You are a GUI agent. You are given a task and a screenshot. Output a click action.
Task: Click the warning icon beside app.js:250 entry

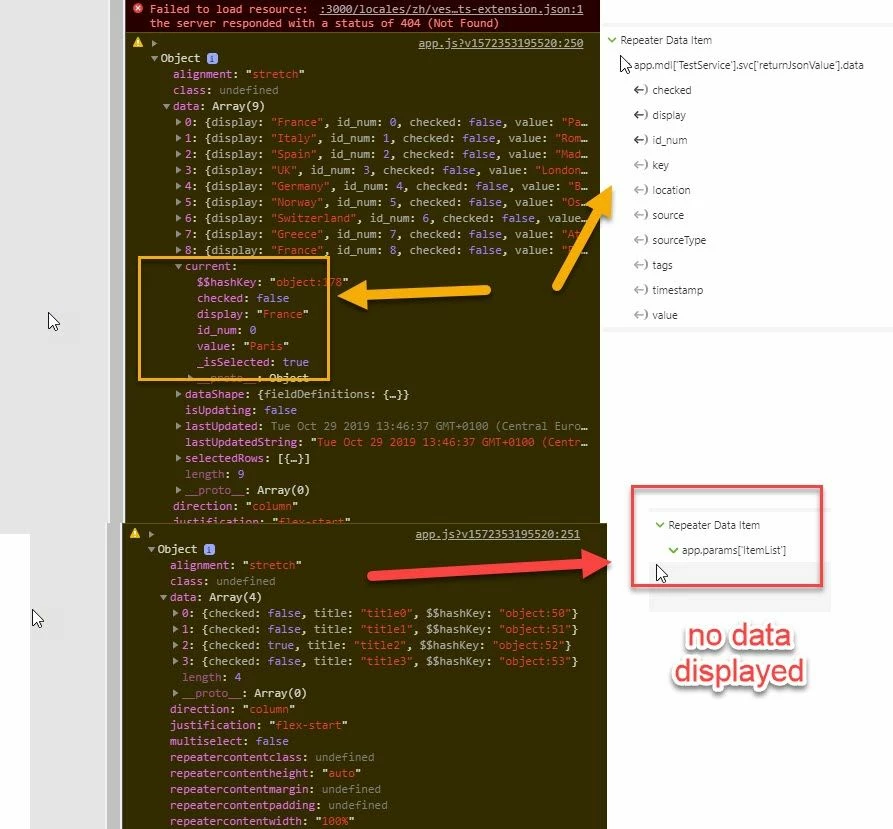tap(138, 43)
